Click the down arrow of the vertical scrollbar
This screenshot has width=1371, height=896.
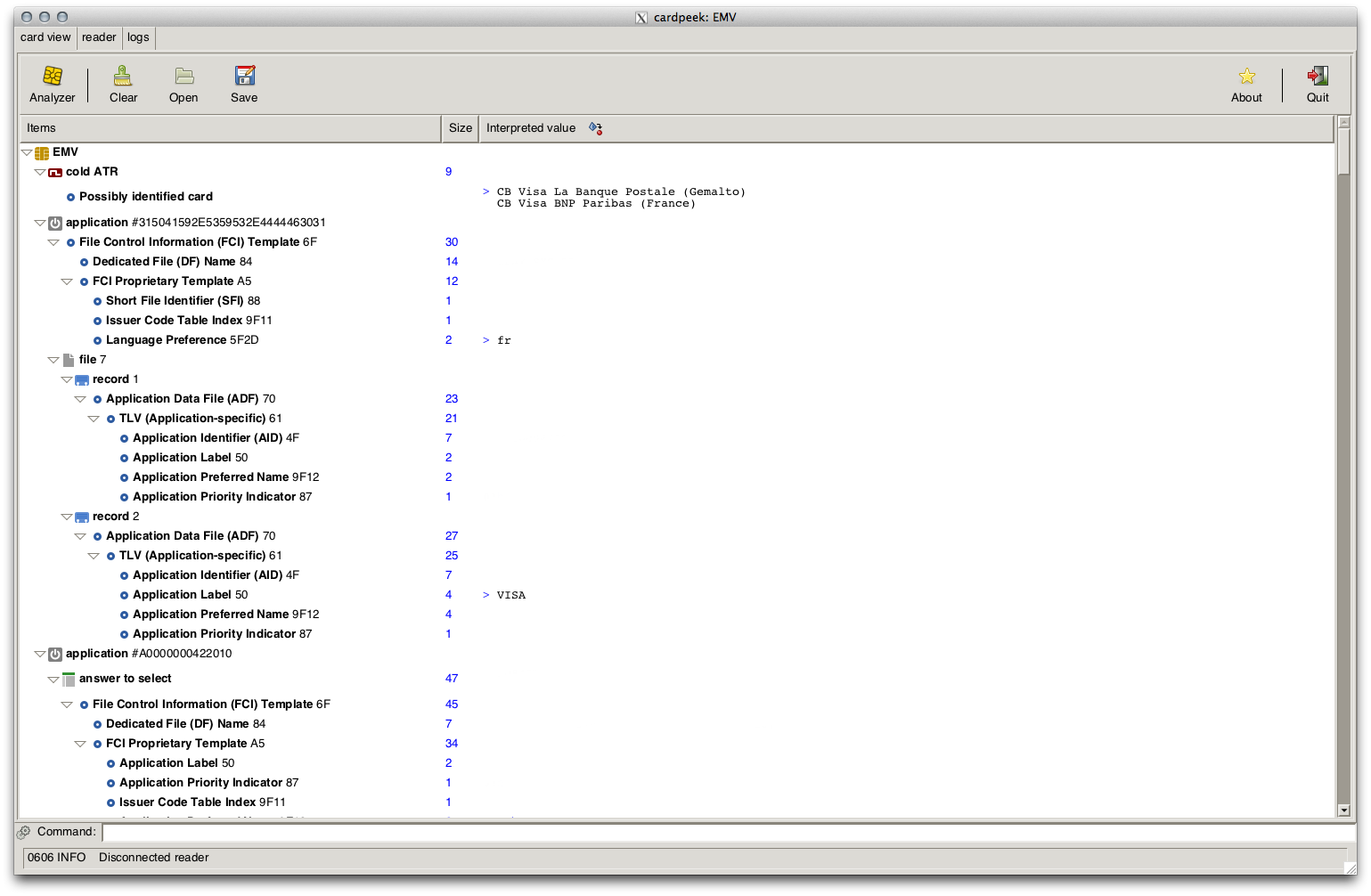click(x=1344, y=810)
